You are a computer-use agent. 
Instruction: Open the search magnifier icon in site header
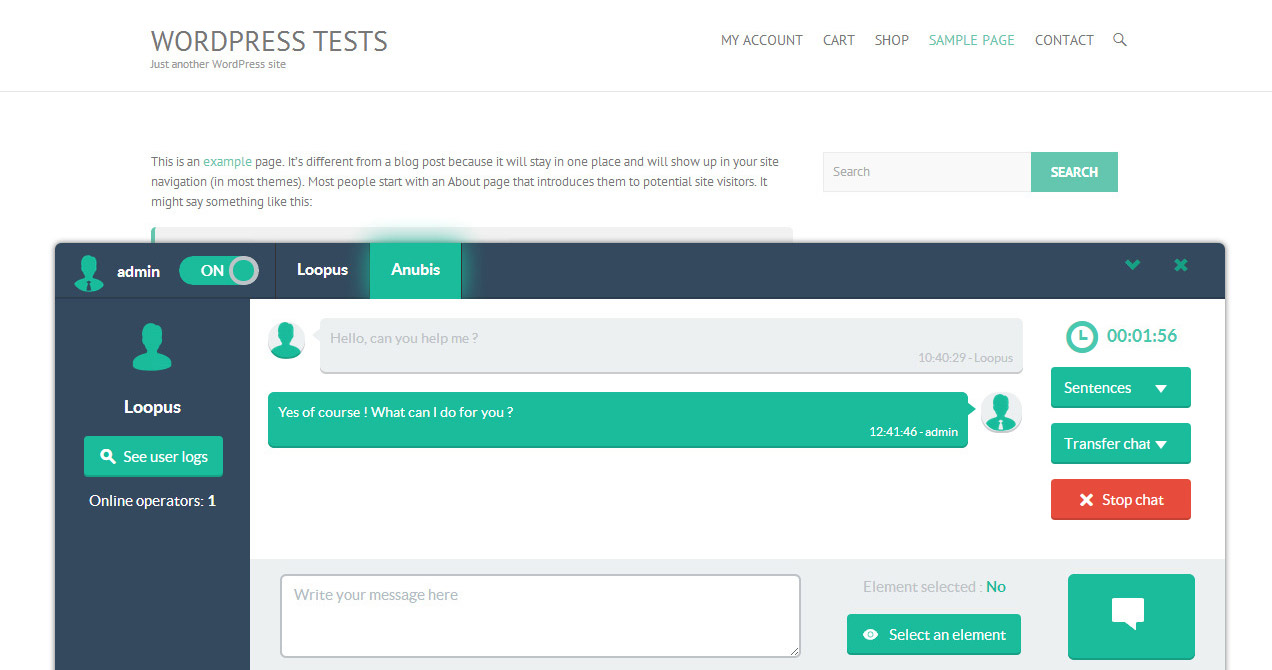pos(1119,39)
